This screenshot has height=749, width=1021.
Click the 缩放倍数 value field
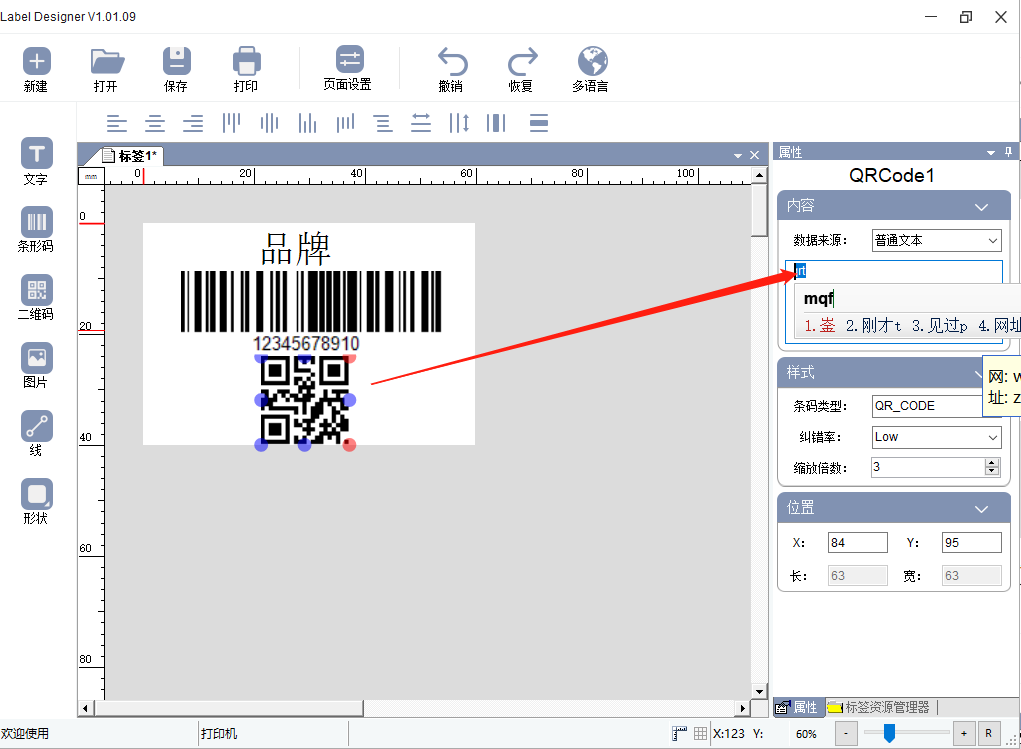(929, 467)
